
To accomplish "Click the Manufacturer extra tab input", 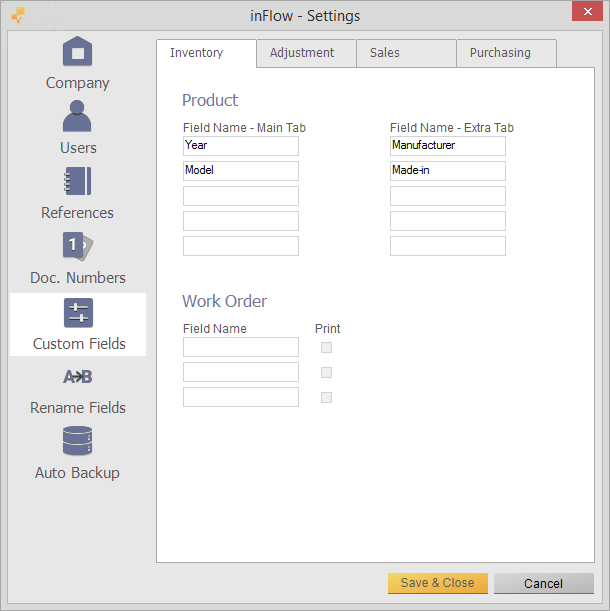I will click(448, 146).
